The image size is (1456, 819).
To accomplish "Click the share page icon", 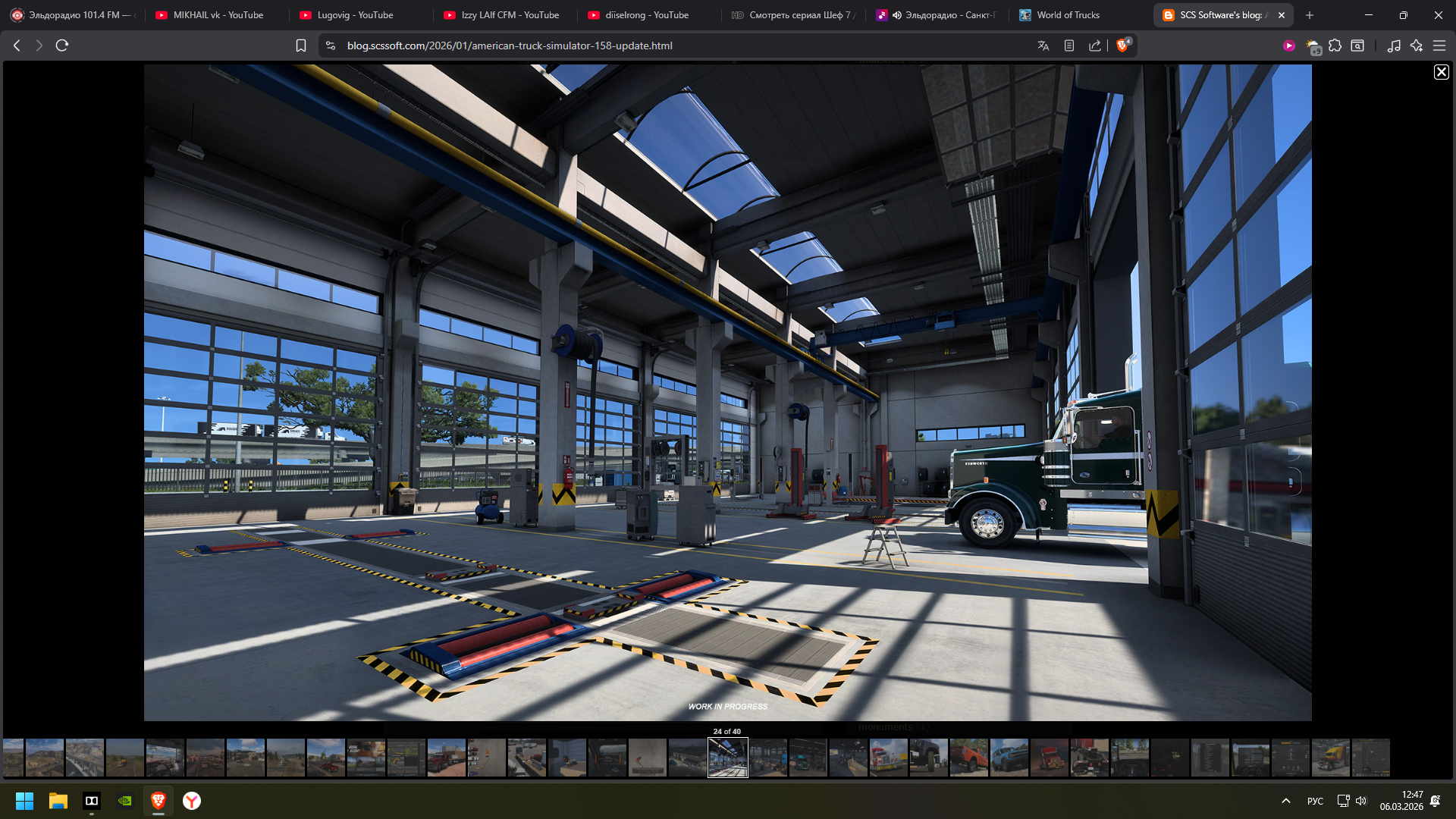I will pyautogui.click(x=1095, y=45).
